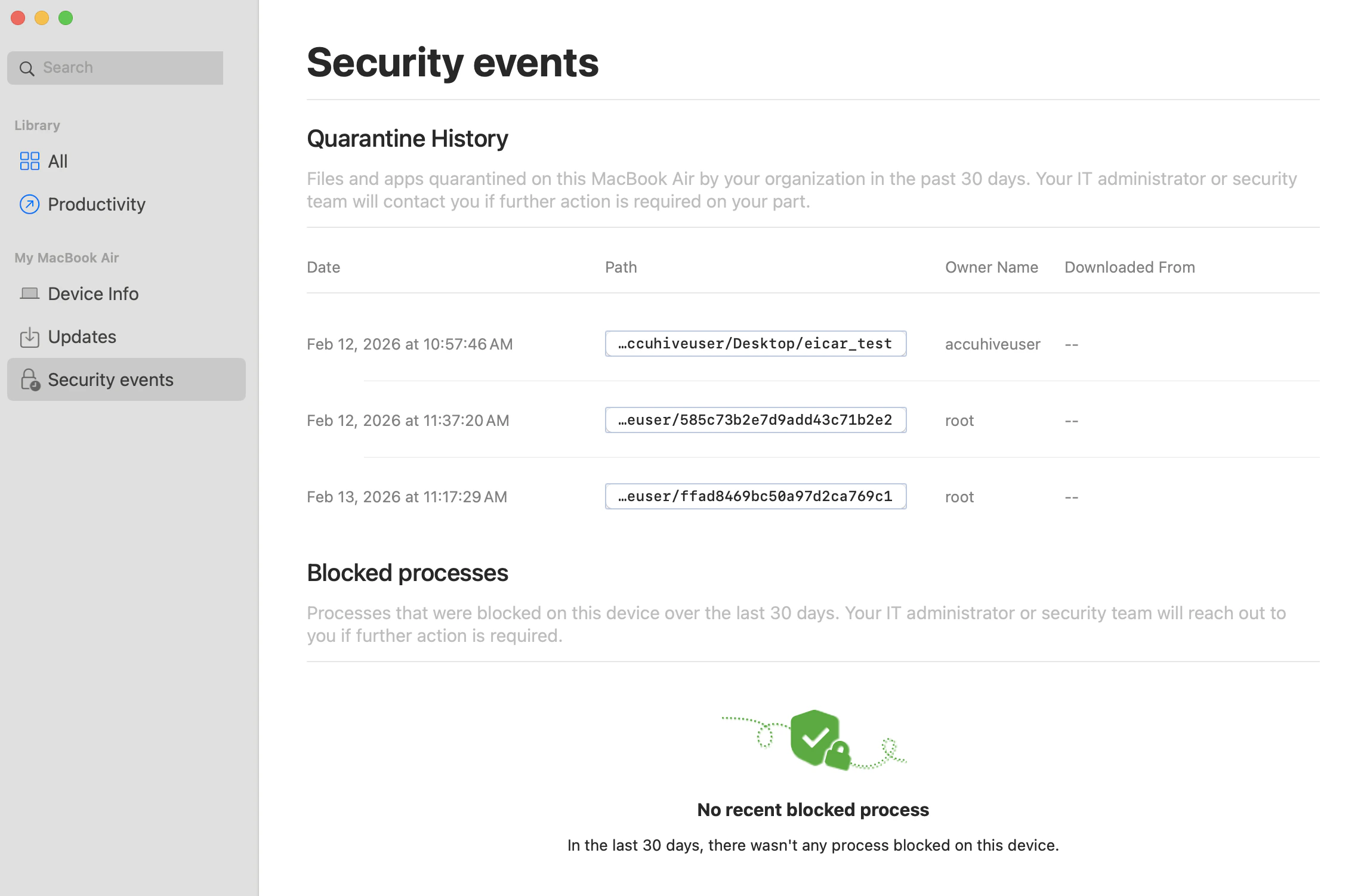The height and width of the screenshot is (896, 1364).
Task: Select All under Library
Action: (57, 160)
